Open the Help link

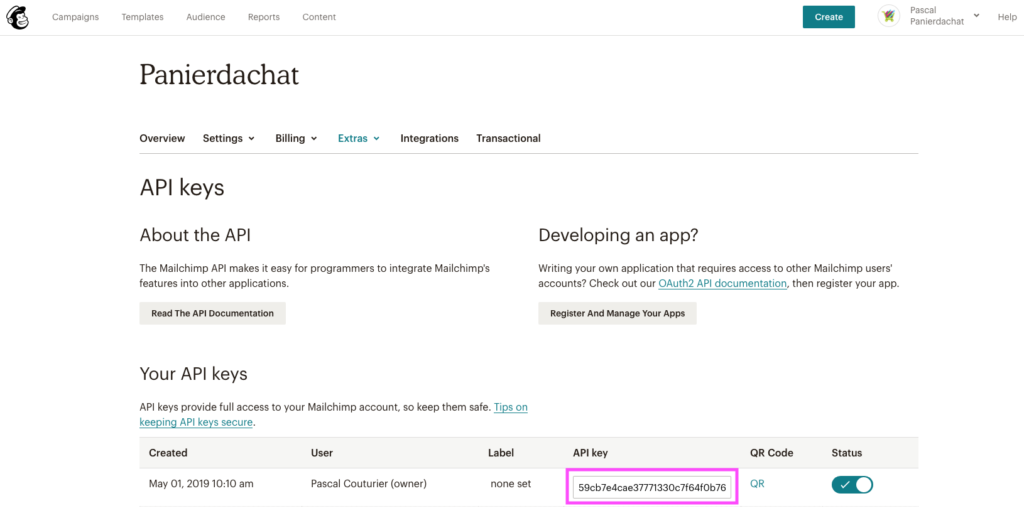tap(1007, 17)
